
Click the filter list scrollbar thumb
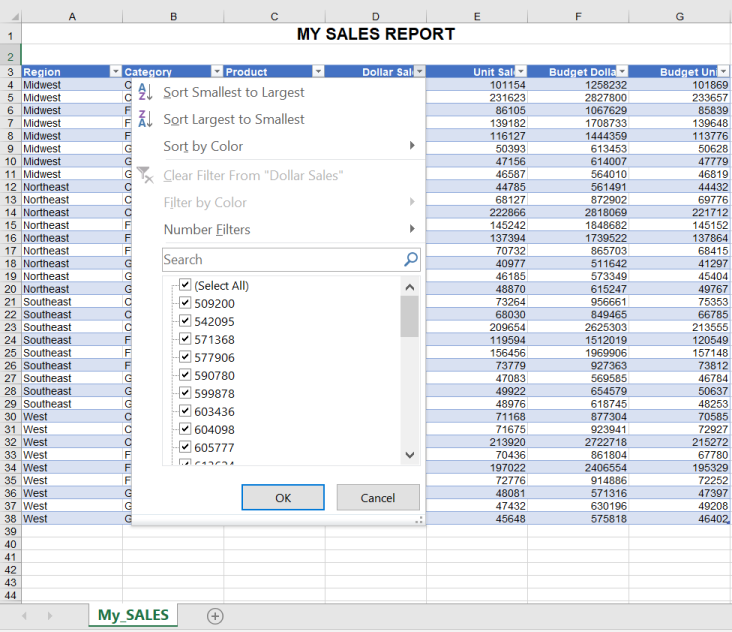click(409, 316)
